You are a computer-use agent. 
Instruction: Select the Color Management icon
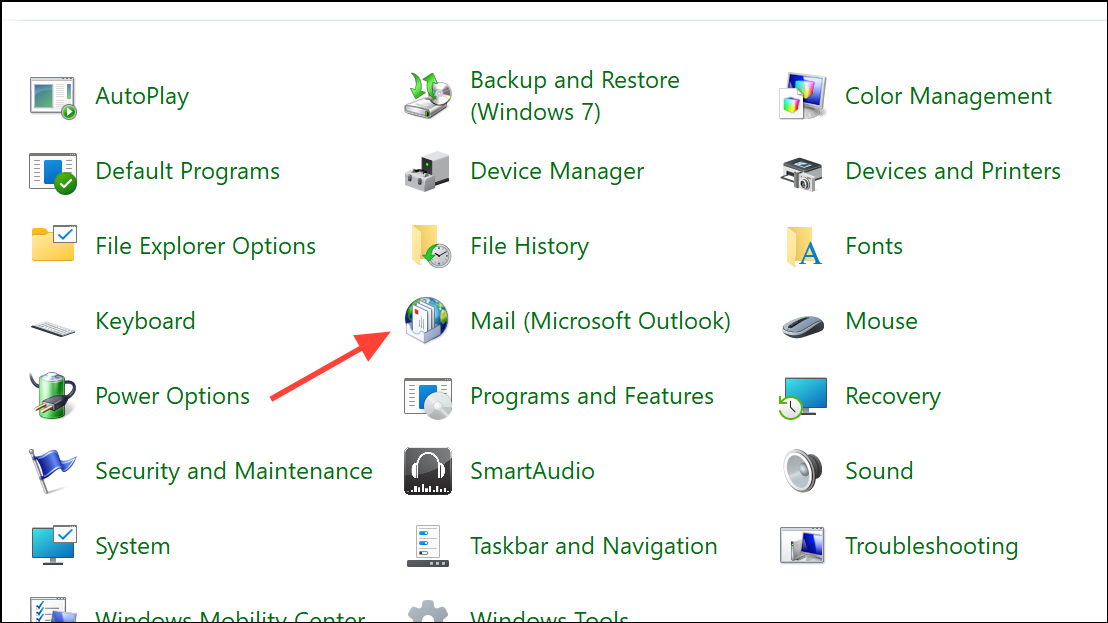[803, 95]
